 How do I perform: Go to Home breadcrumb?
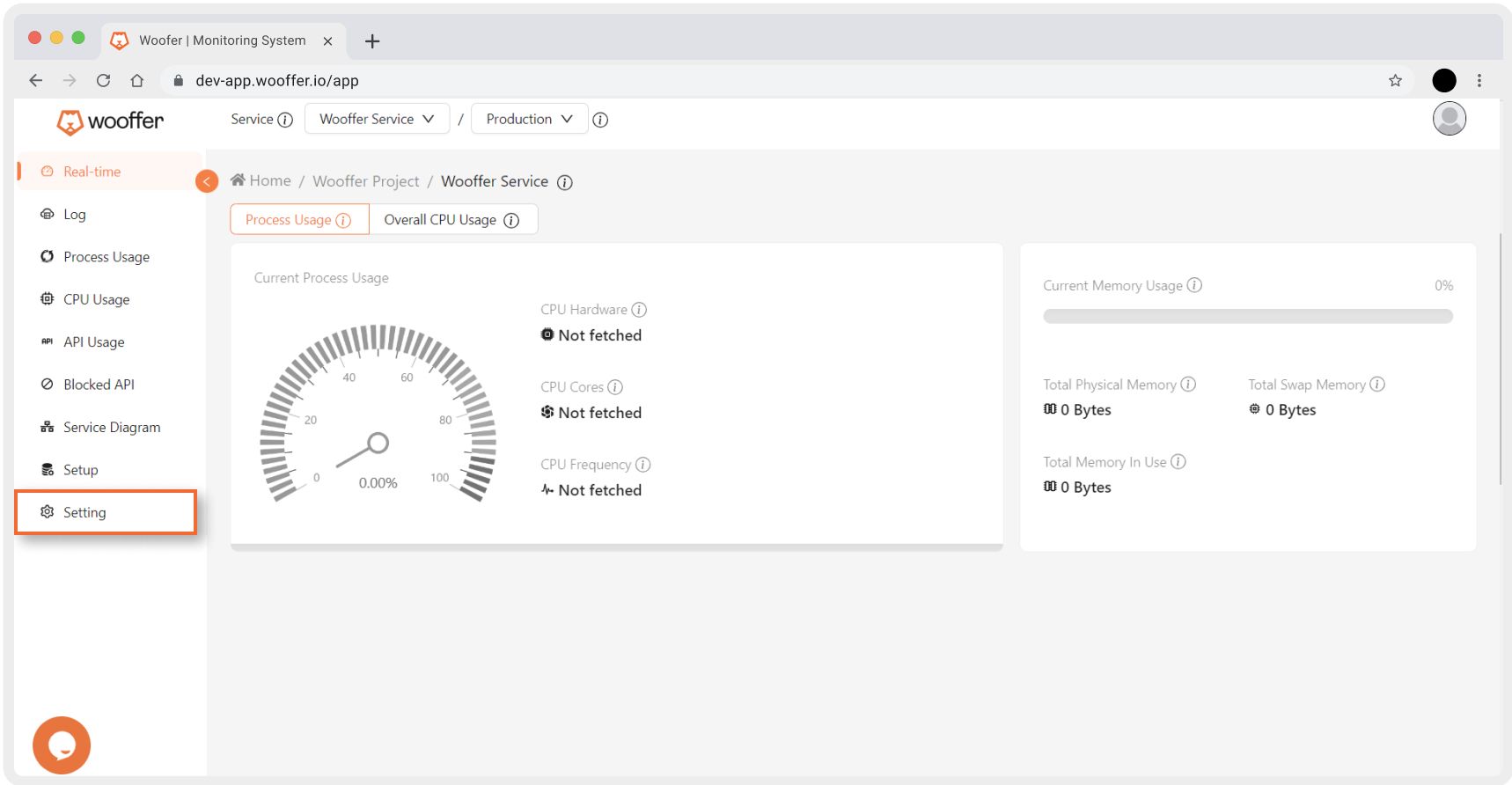tap(261, 180)
